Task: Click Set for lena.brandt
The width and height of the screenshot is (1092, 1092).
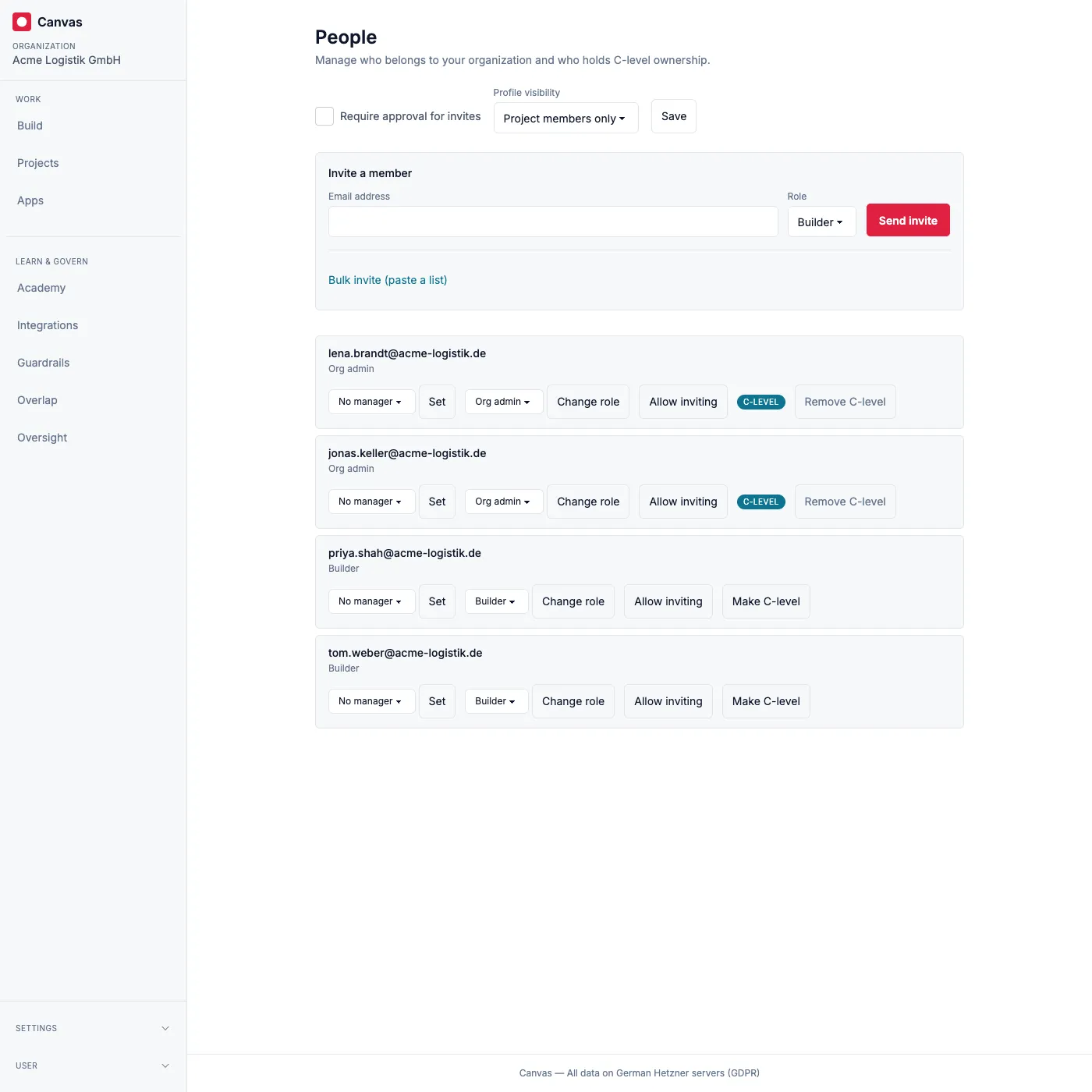Action: (437, 402)
